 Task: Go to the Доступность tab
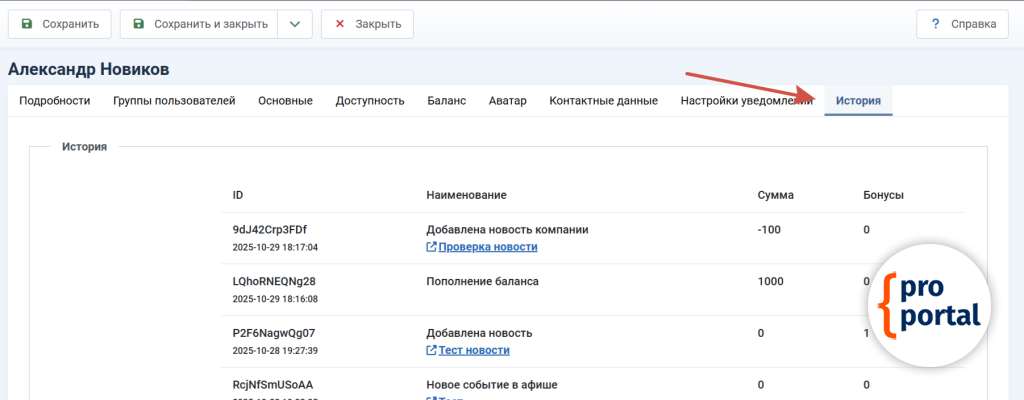[x=370, y=100]
